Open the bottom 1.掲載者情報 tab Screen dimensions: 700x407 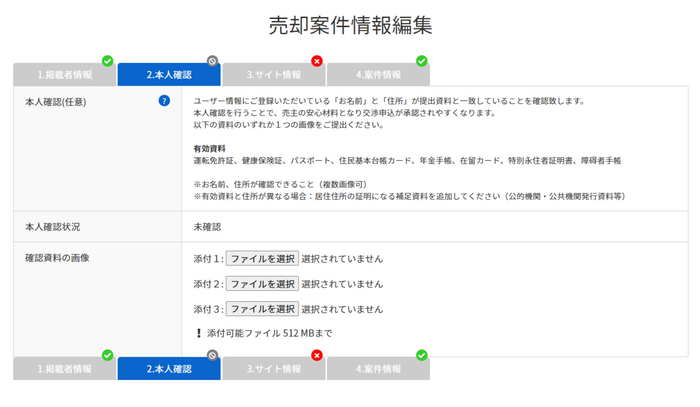[x=64, y=369]
